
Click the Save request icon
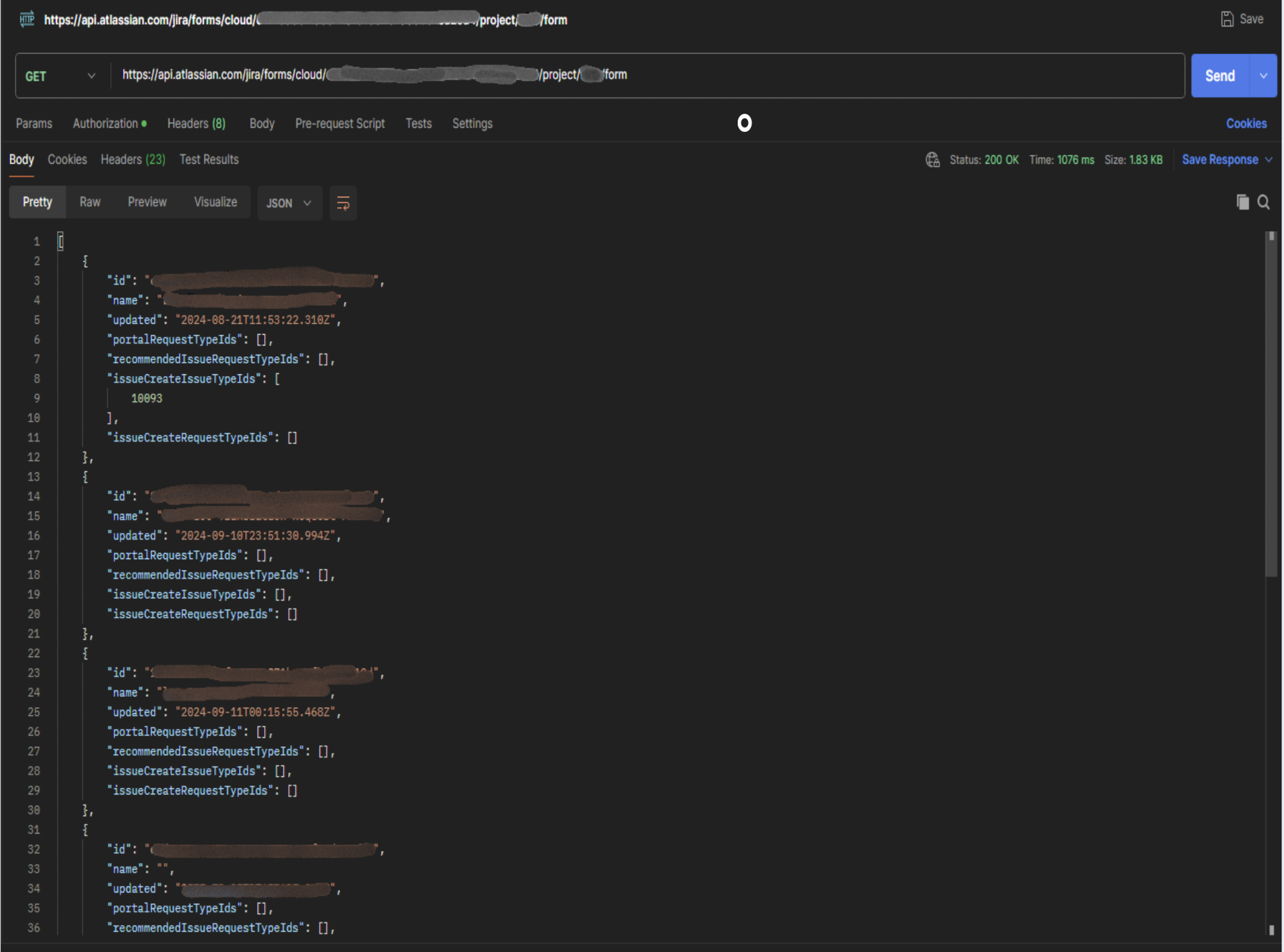[1227, 19]
